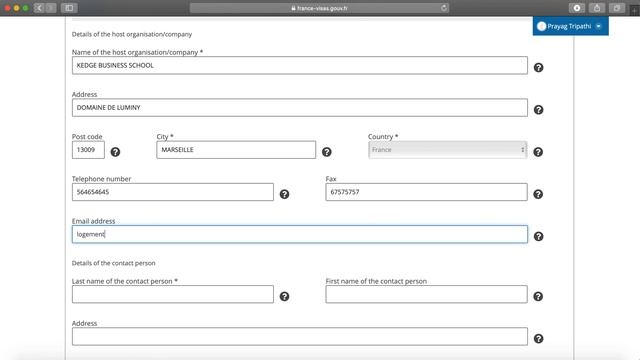Focus the Email address field
This screenshot has width=640, height=360.
pyautogui.click(x=300, y=234)
